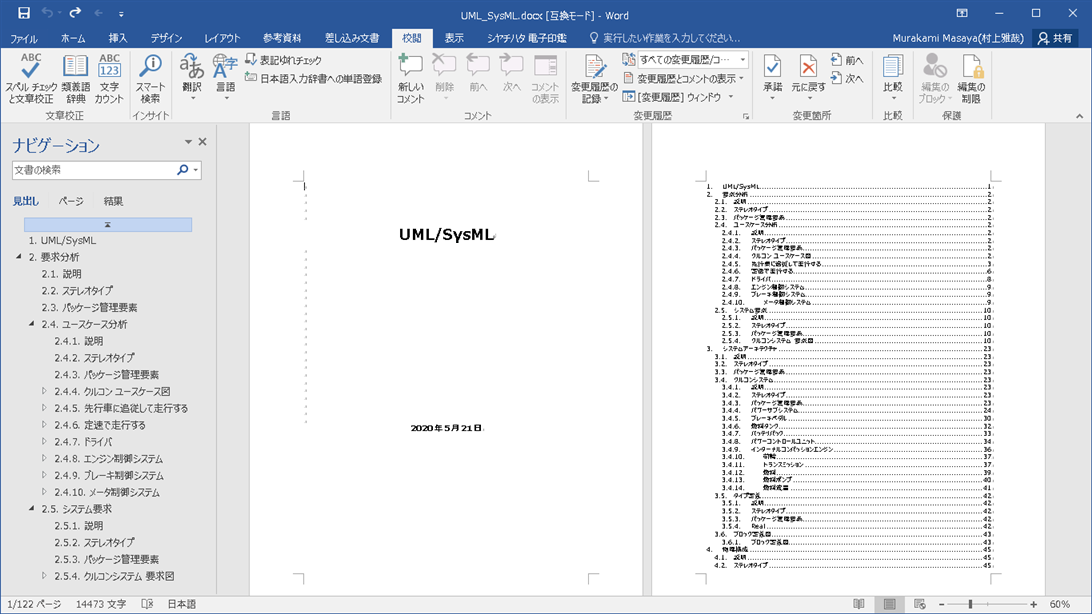
Task: Click 日本語入力辞書への単語登録 button
Action: tap(314, 78)
